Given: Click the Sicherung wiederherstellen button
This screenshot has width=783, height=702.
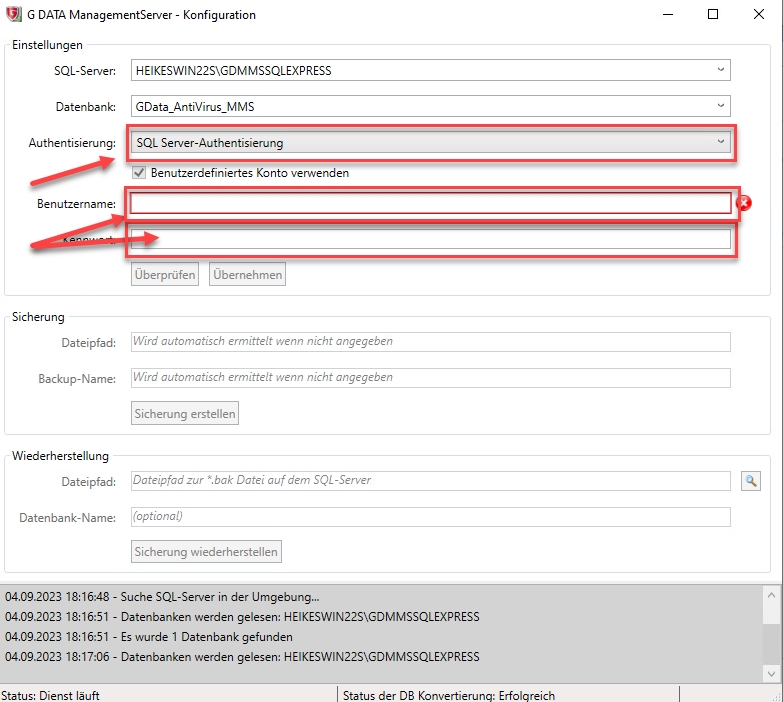Looking at the screenshot, I should coord(206,552).
